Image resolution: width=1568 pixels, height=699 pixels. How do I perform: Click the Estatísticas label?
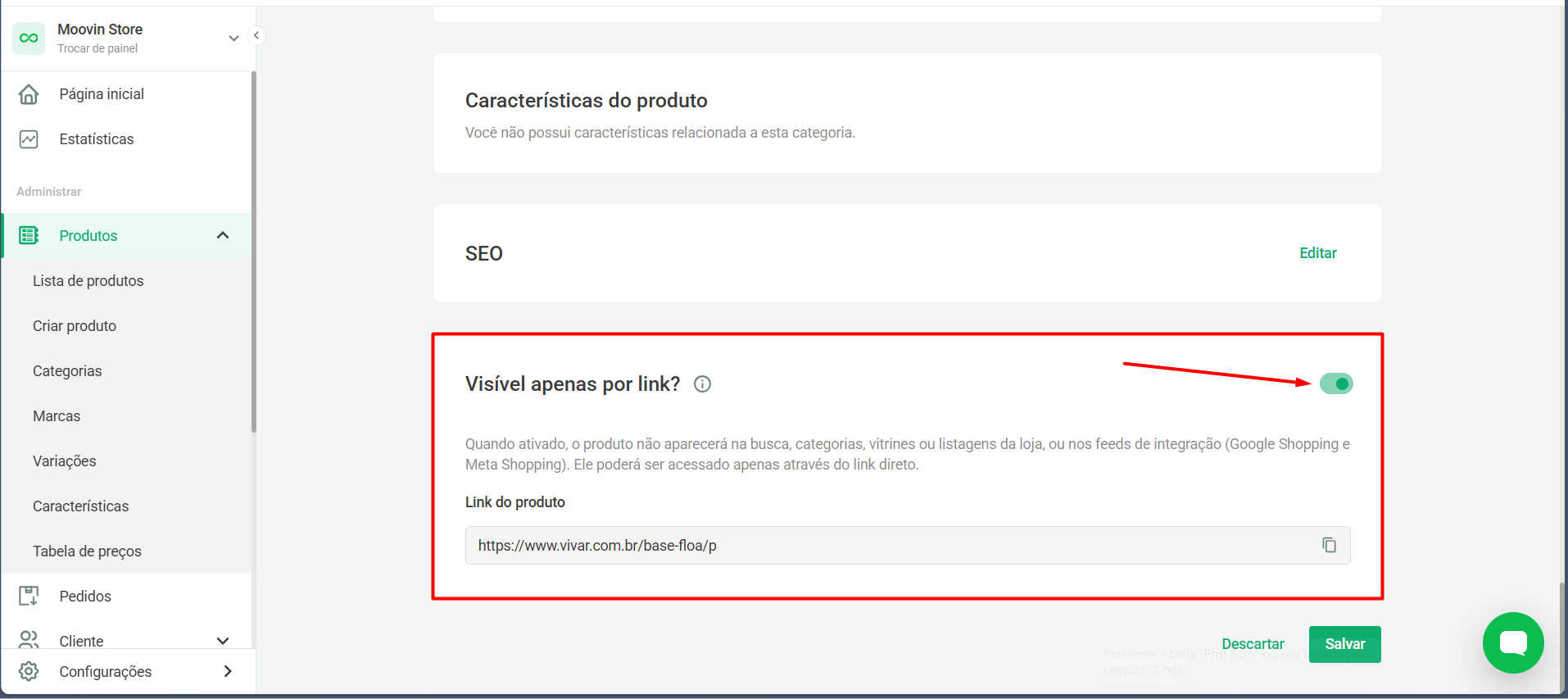click(x=97, y=139)
